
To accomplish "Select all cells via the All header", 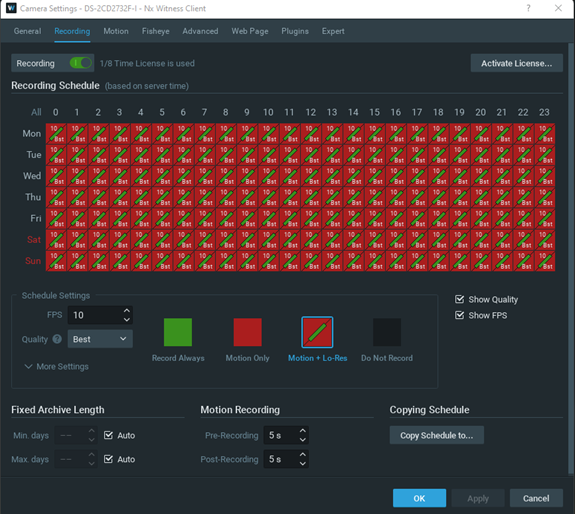I will coord(36,112).
